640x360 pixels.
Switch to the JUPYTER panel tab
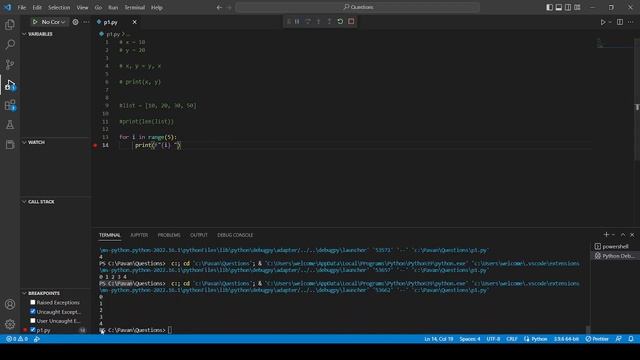click(139, 235)
